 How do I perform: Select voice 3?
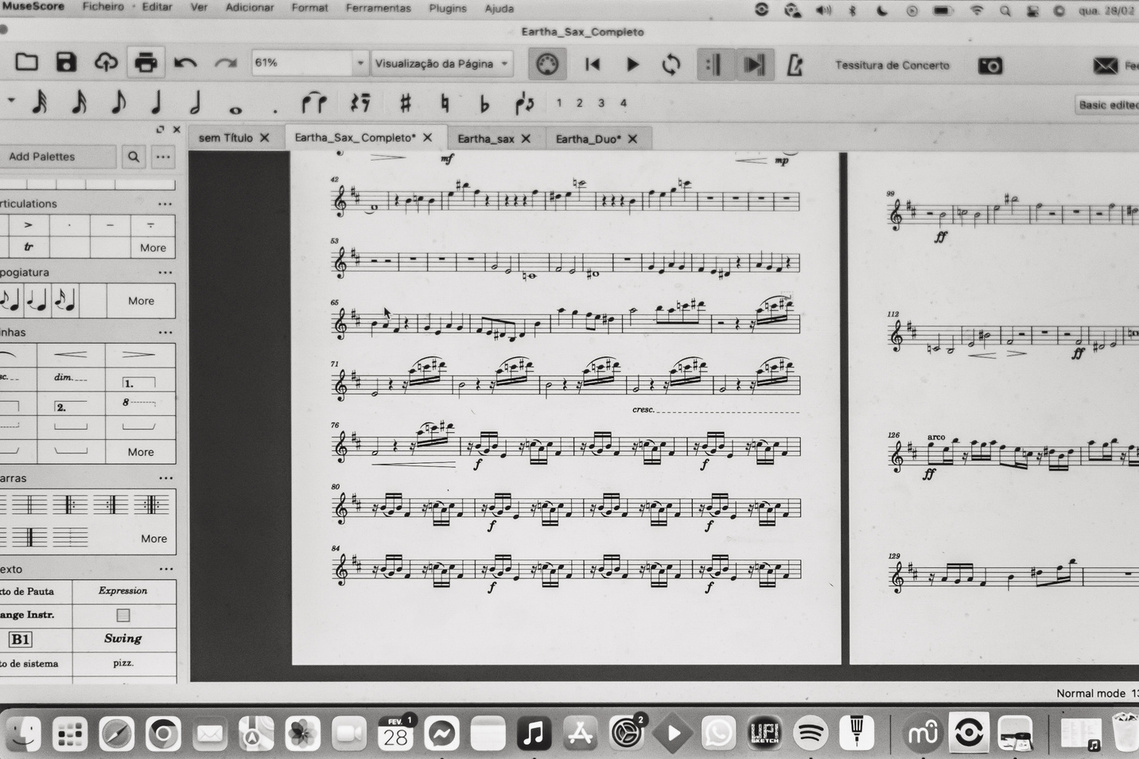[601, 103]
